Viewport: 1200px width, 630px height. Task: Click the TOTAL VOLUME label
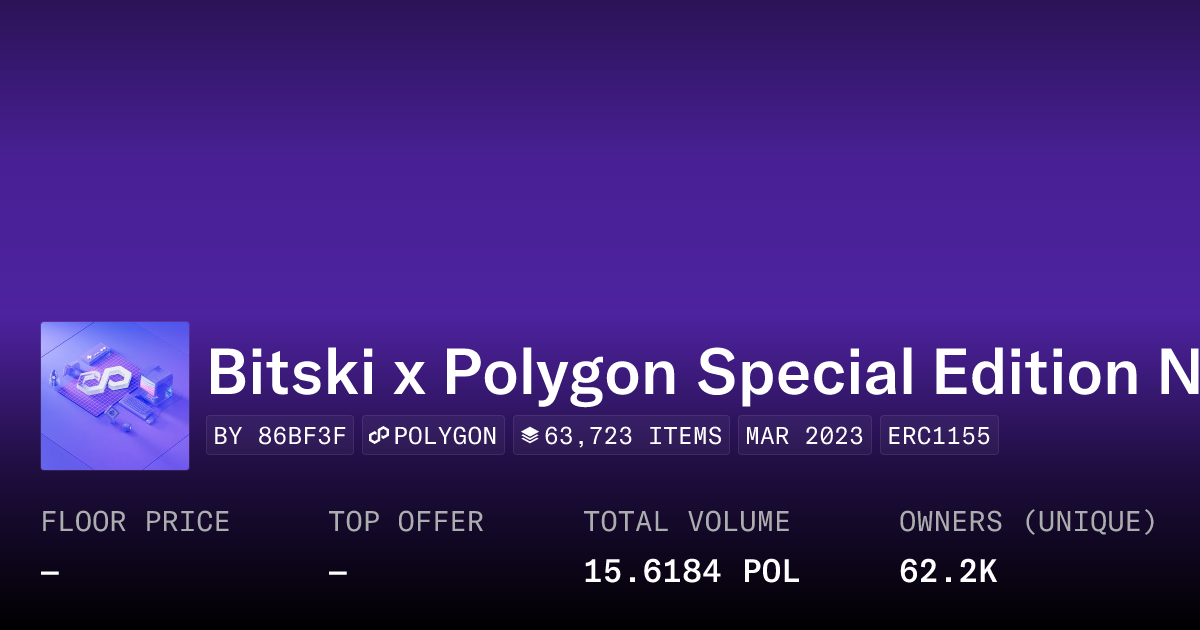point(687,522)
